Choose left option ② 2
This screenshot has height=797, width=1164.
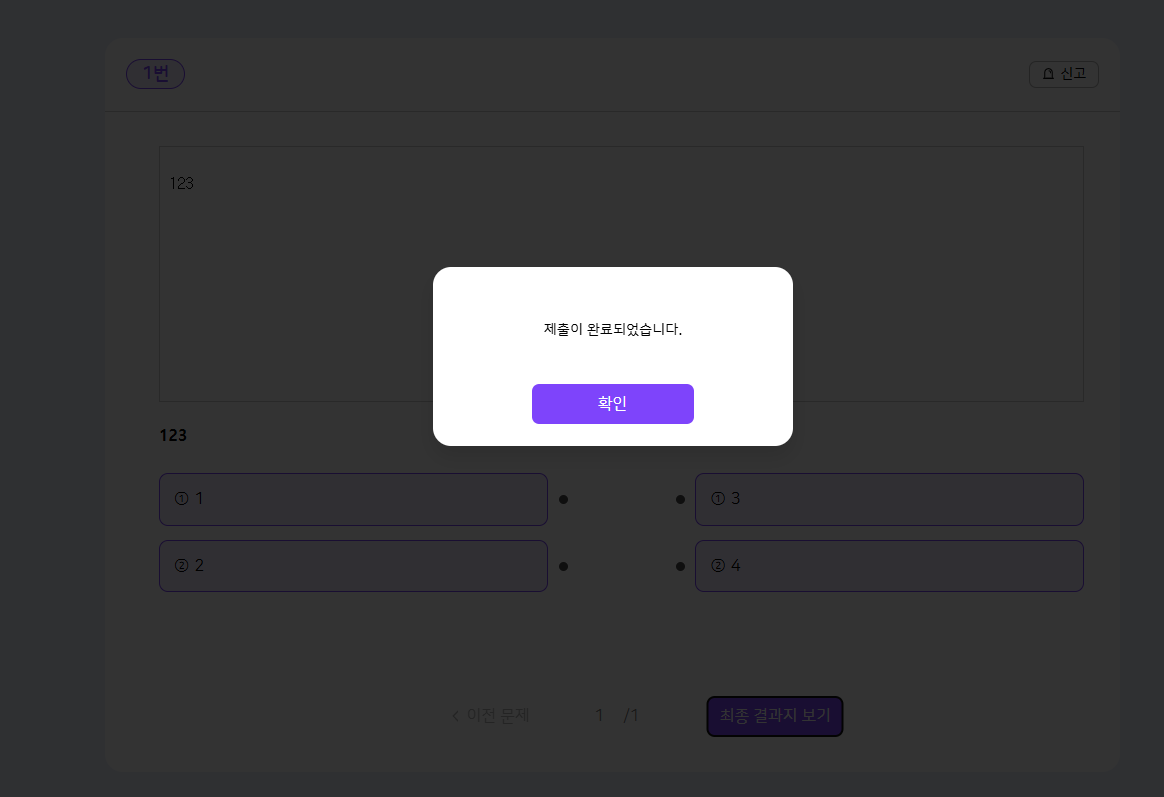click(353, 566)
